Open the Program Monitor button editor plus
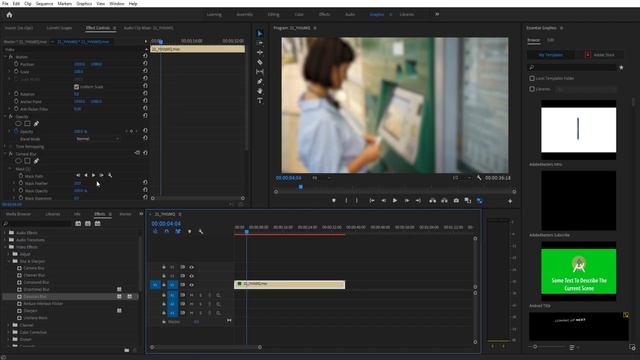640x360 pixels. (x=510, y=201)
